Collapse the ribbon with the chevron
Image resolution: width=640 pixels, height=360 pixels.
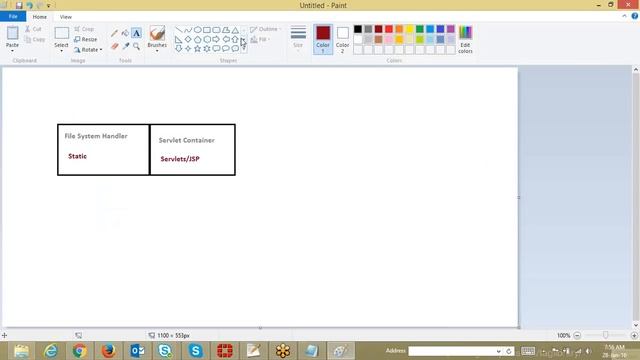pyautogui.click(x=624, y=16)
